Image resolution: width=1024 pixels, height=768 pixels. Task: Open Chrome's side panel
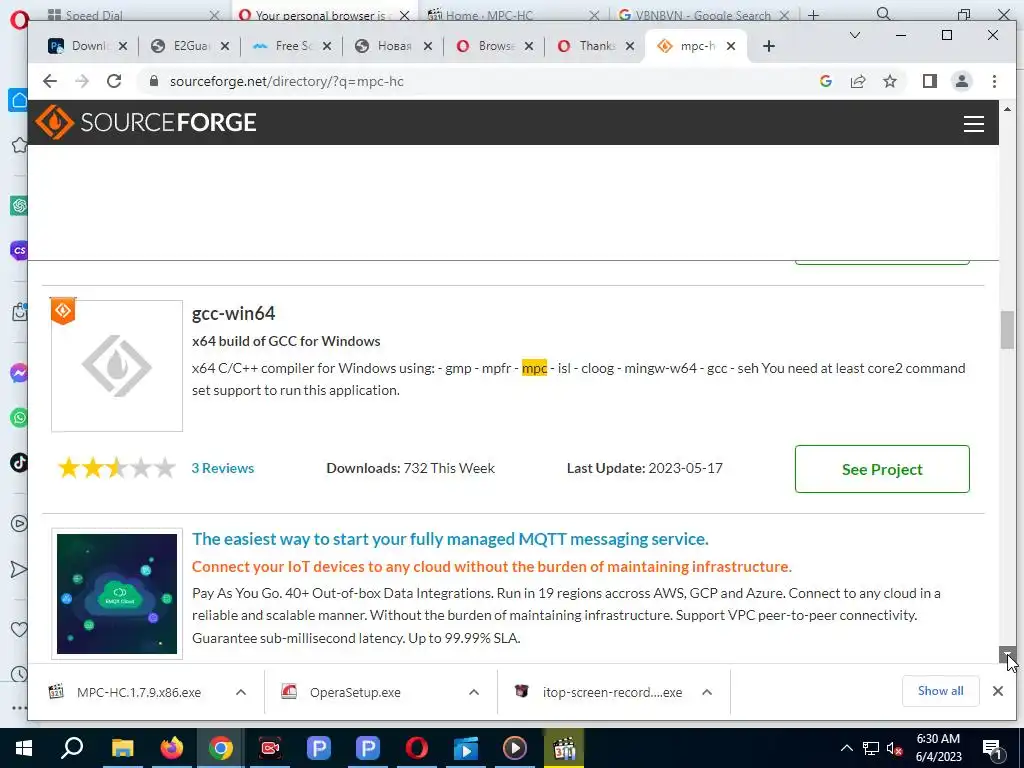929,81
